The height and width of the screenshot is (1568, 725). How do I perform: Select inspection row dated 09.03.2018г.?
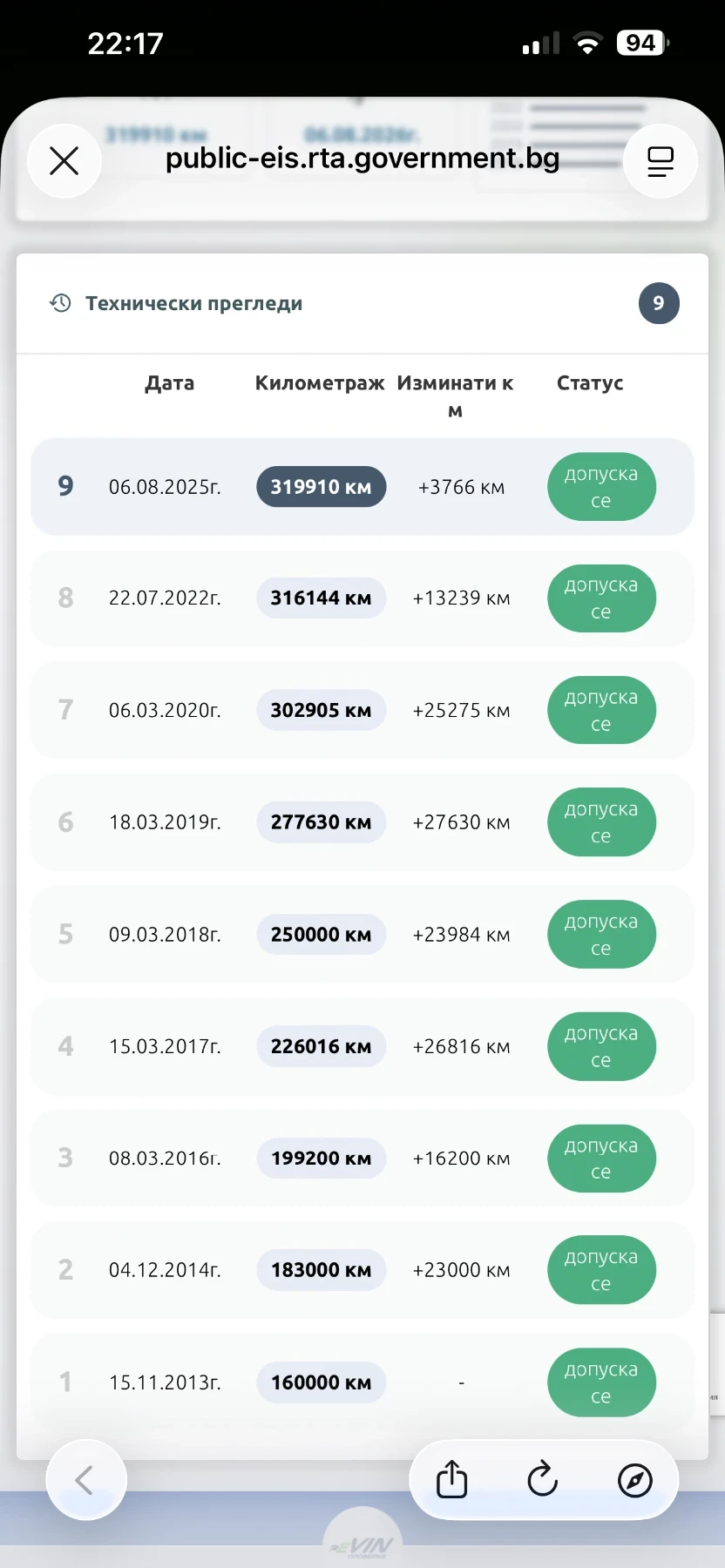(165, 935)
